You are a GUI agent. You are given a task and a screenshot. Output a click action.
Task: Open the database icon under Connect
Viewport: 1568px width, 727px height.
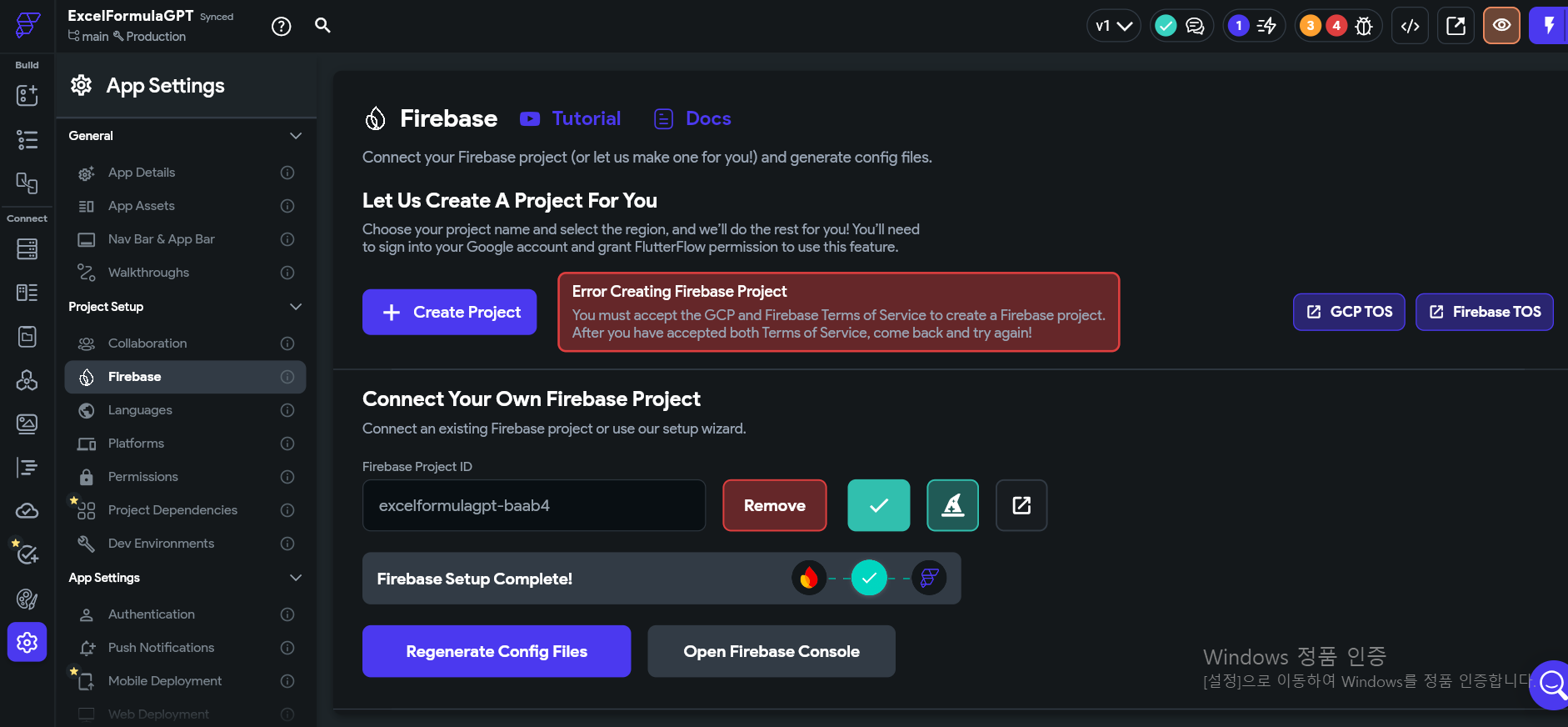27,248
